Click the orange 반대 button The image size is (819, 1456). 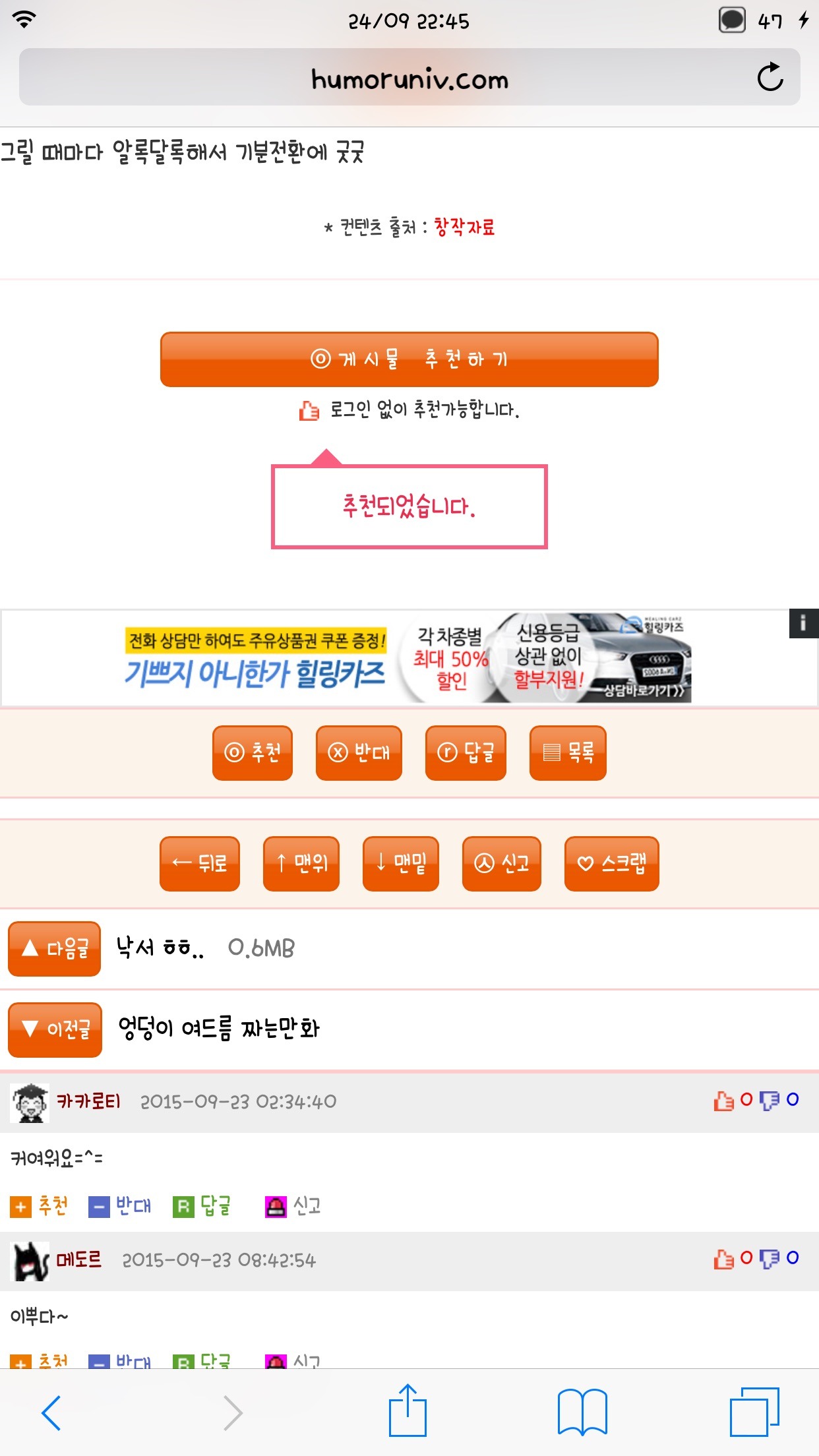point(359,752)
